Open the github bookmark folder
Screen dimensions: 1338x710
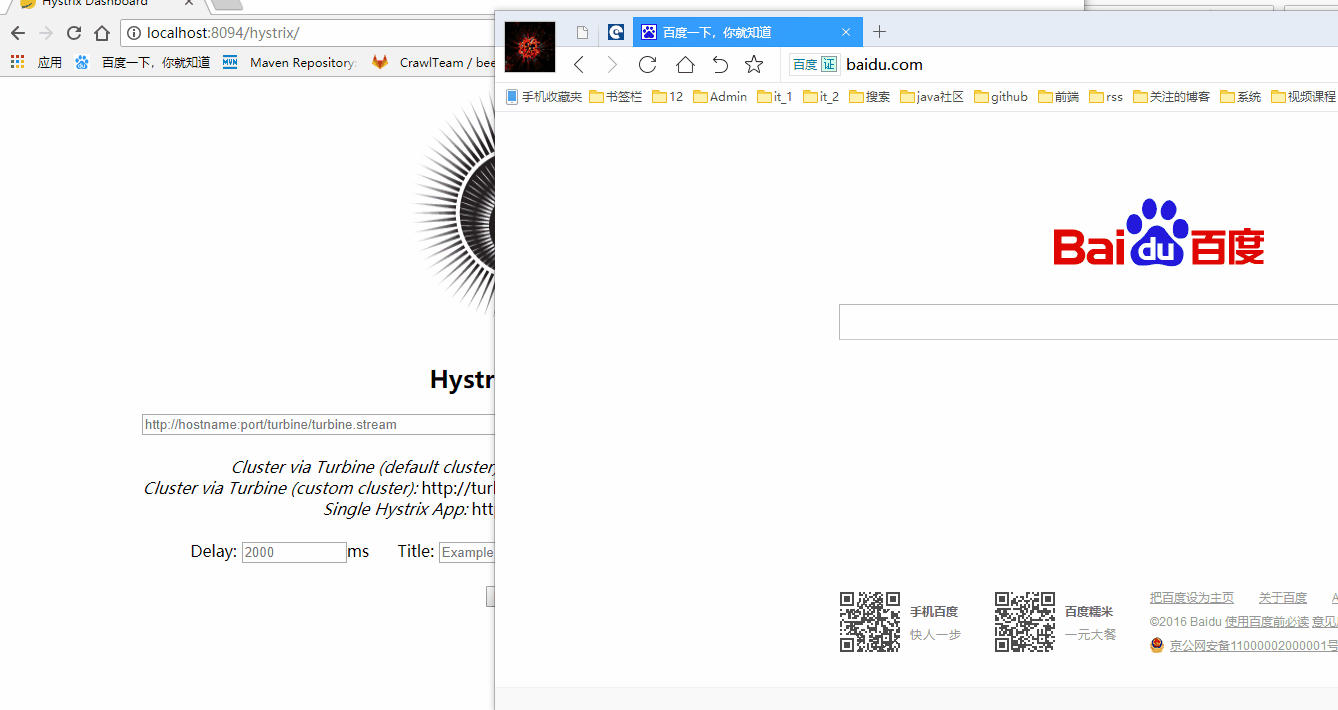(x=1001, y=97)
